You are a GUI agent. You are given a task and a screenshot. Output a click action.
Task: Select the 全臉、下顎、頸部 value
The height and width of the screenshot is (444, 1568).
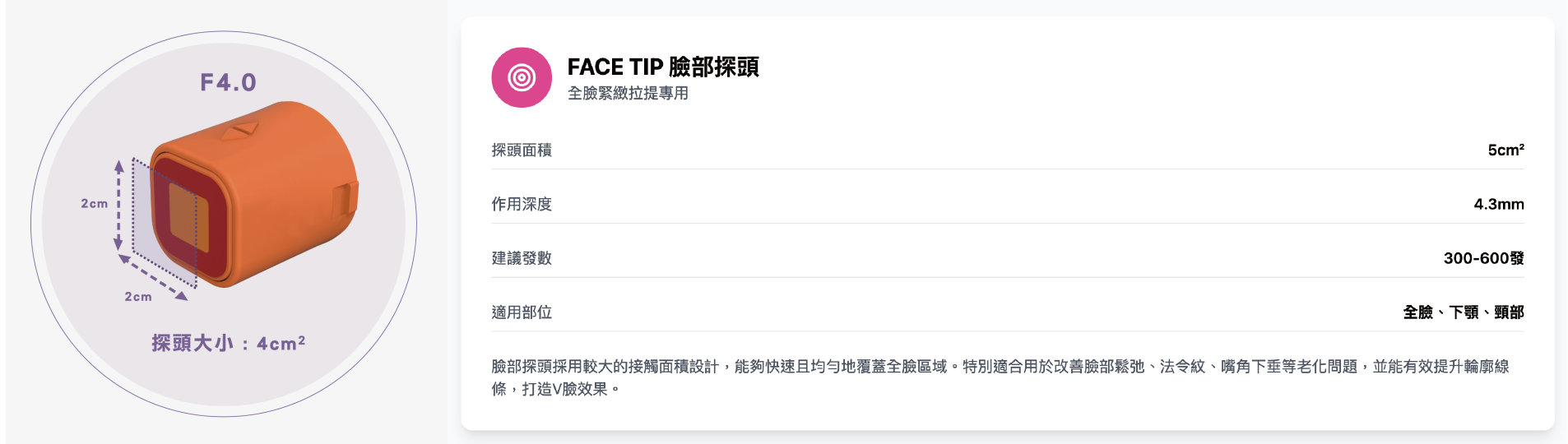click(1463, 313)
